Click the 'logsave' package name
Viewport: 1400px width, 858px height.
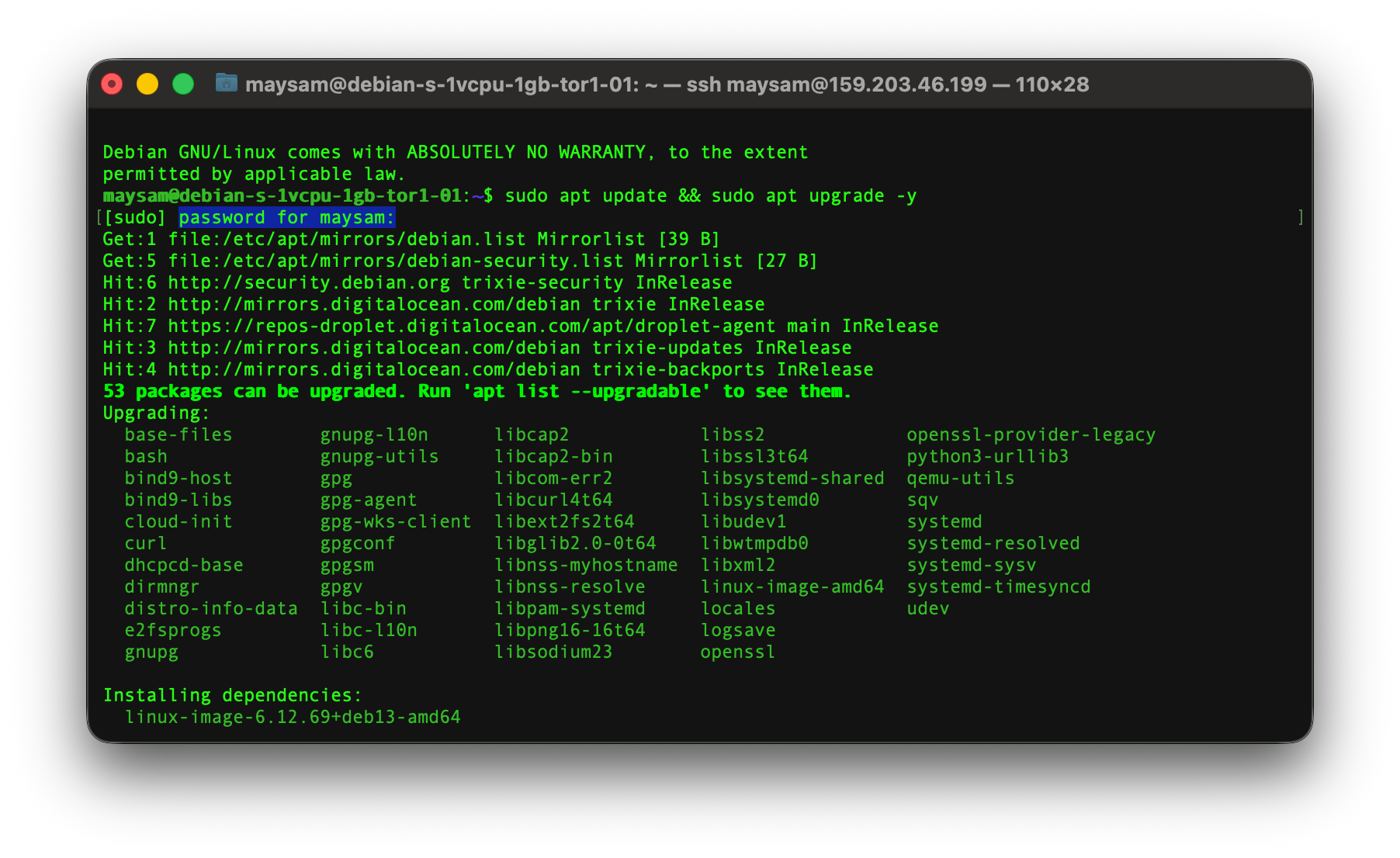coord(738,630)
